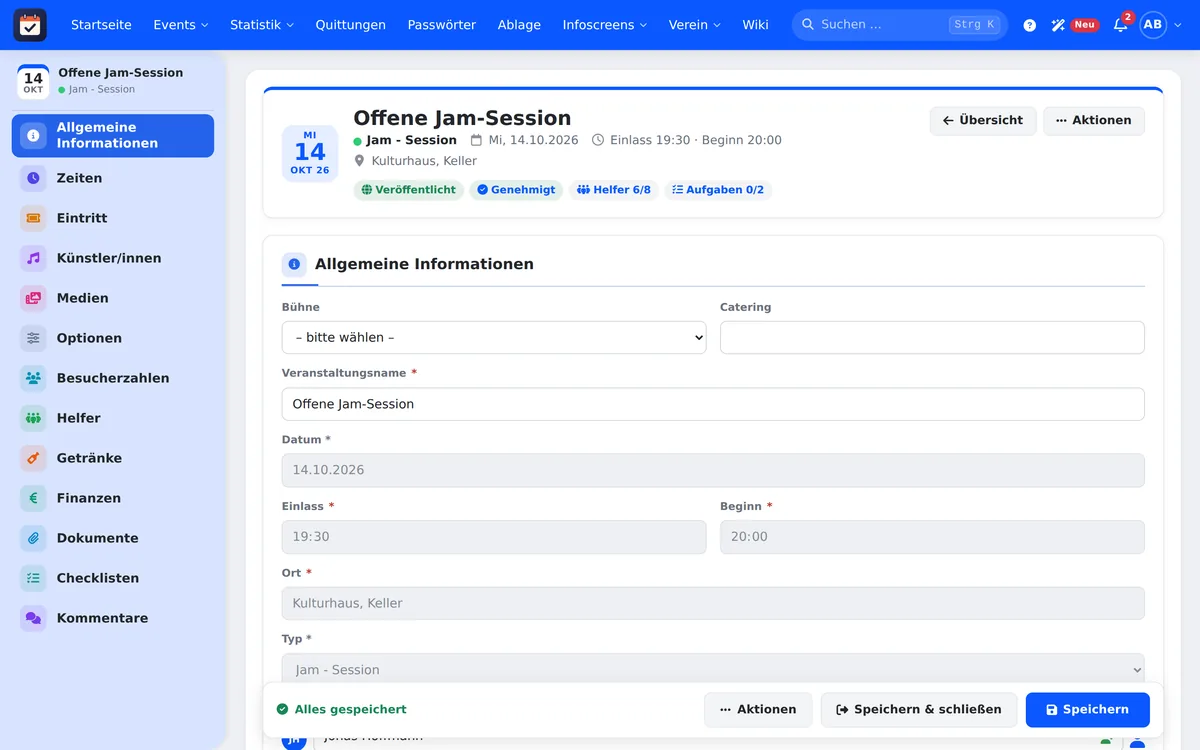This screenshot has width=1200, height=750.
Task: Expand the Infoscreens menu
Action: [605, 25]
